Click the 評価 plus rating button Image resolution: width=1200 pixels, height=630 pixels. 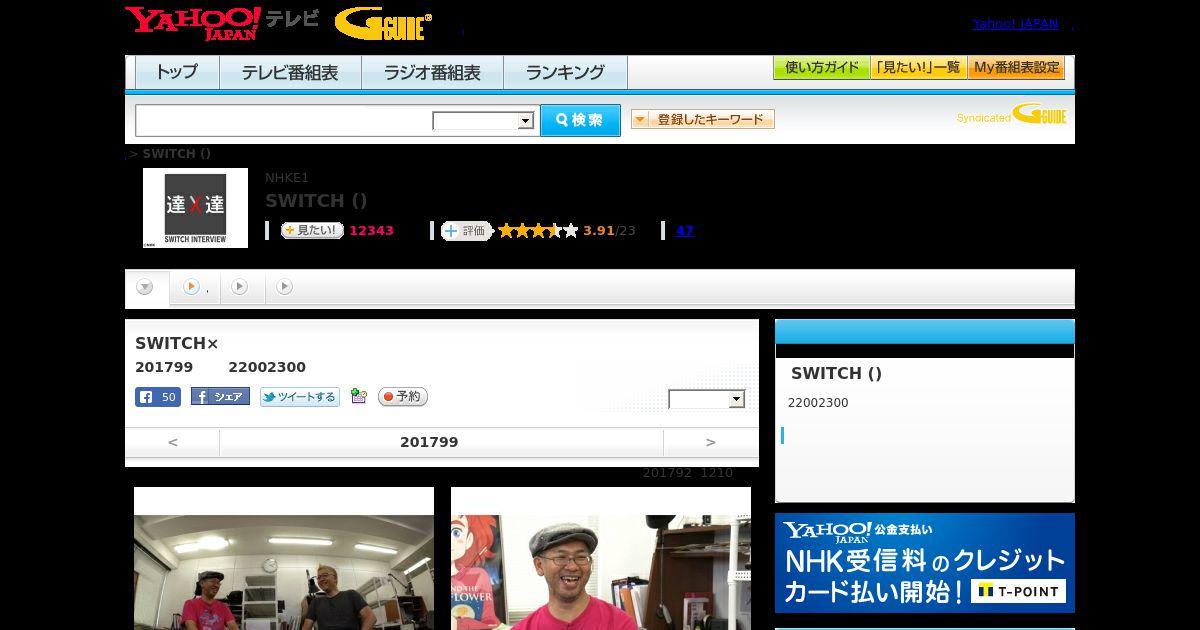tap(467, 231)
